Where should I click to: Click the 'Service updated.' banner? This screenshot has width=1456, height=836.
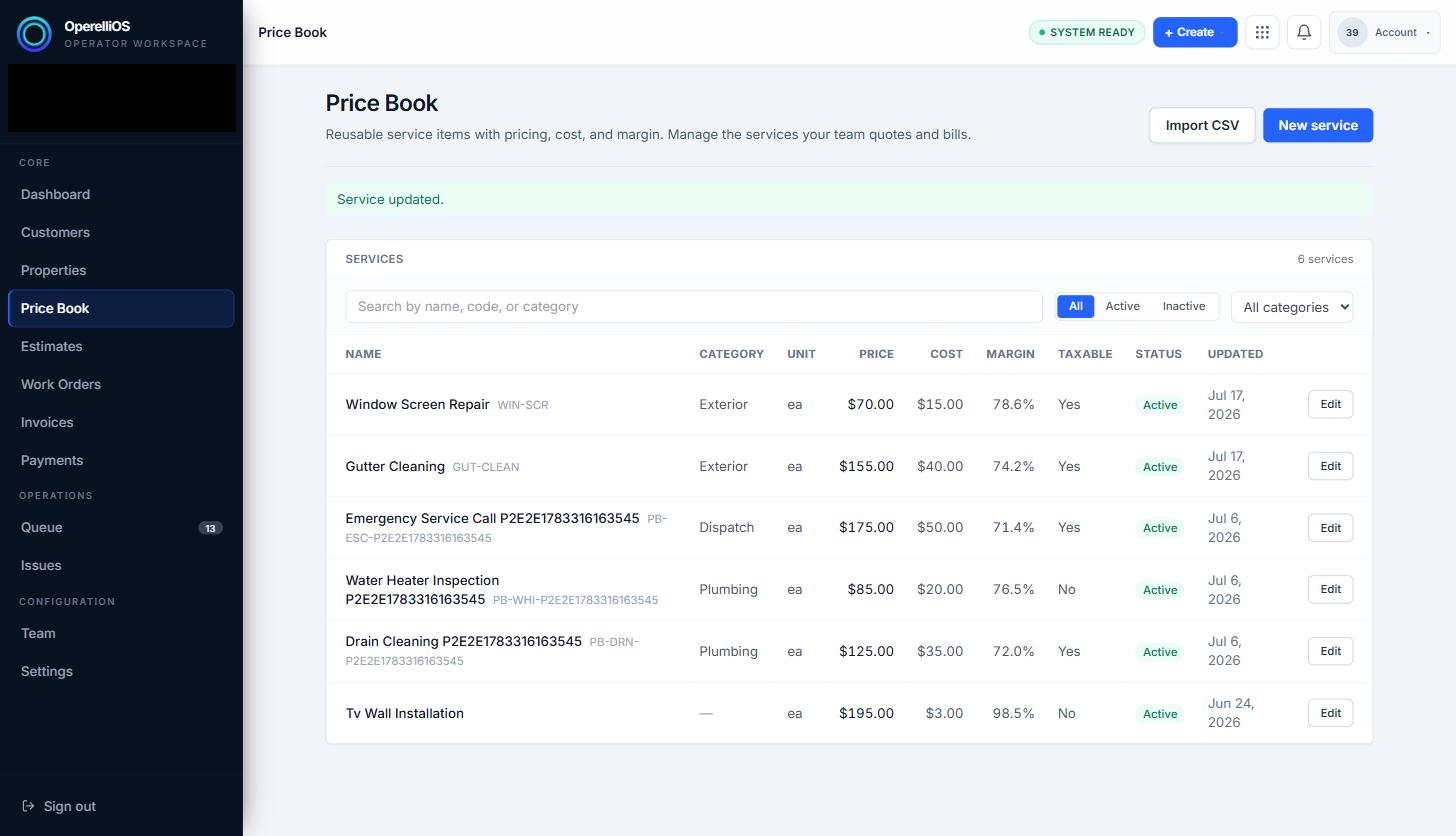point(849,199)
